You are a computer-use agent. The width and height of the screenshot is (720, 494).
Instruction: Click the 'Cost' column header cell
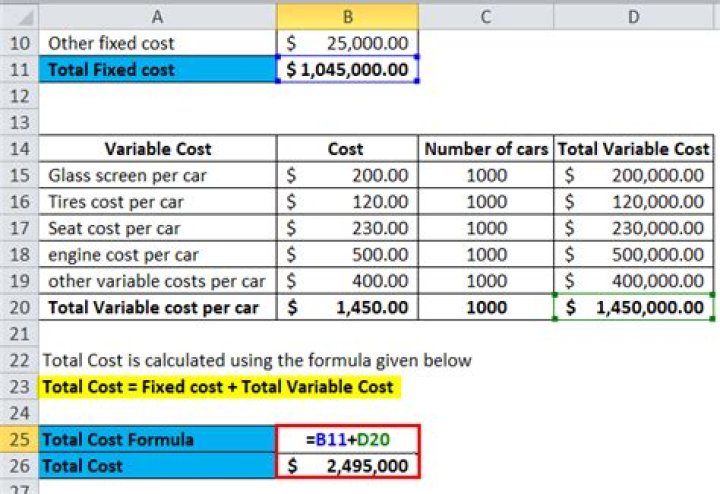pos(348,149)
